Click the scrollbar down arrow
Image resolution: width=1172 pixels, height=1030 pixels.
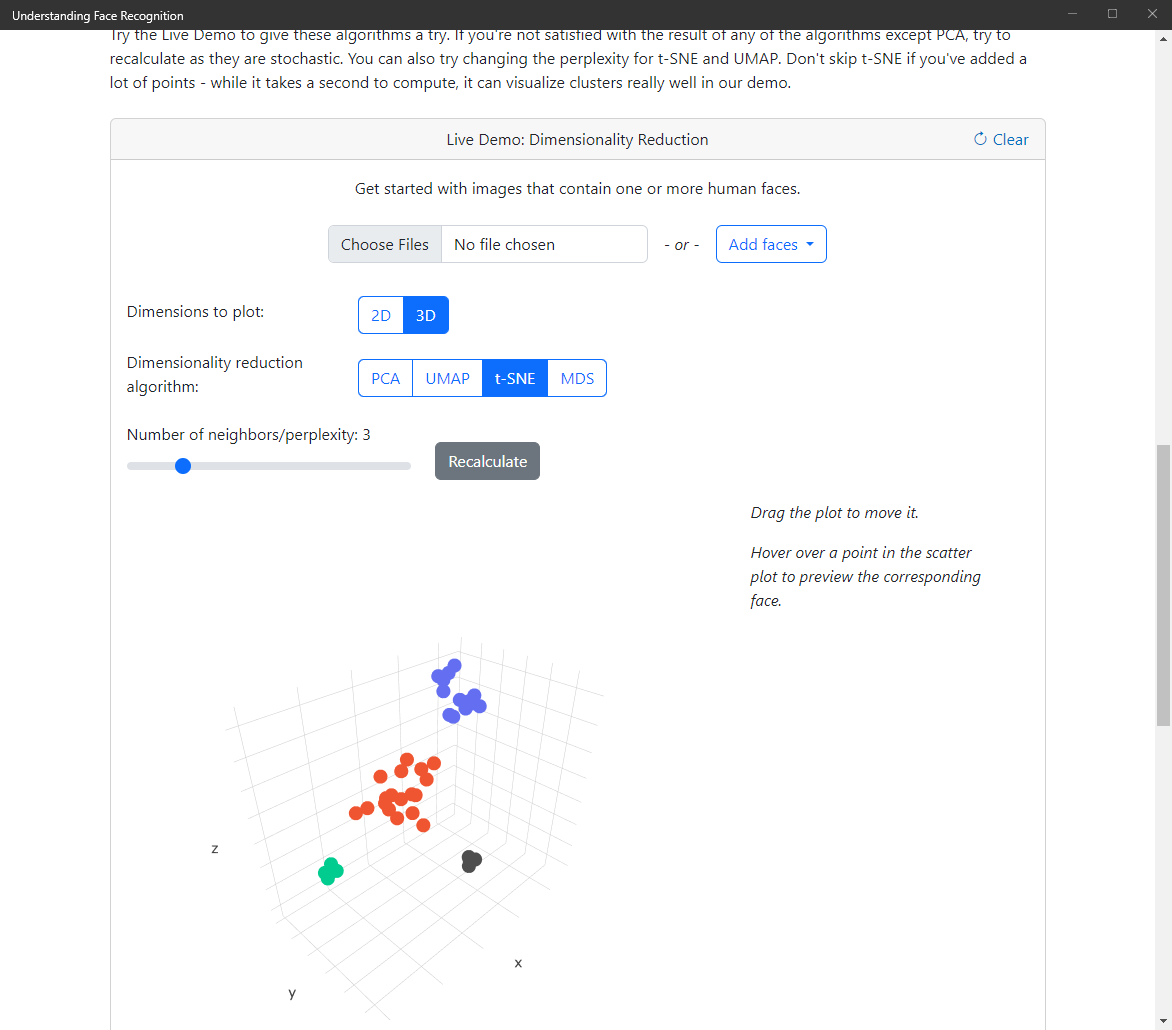pyautogui.click(x=1163, y=1021)
